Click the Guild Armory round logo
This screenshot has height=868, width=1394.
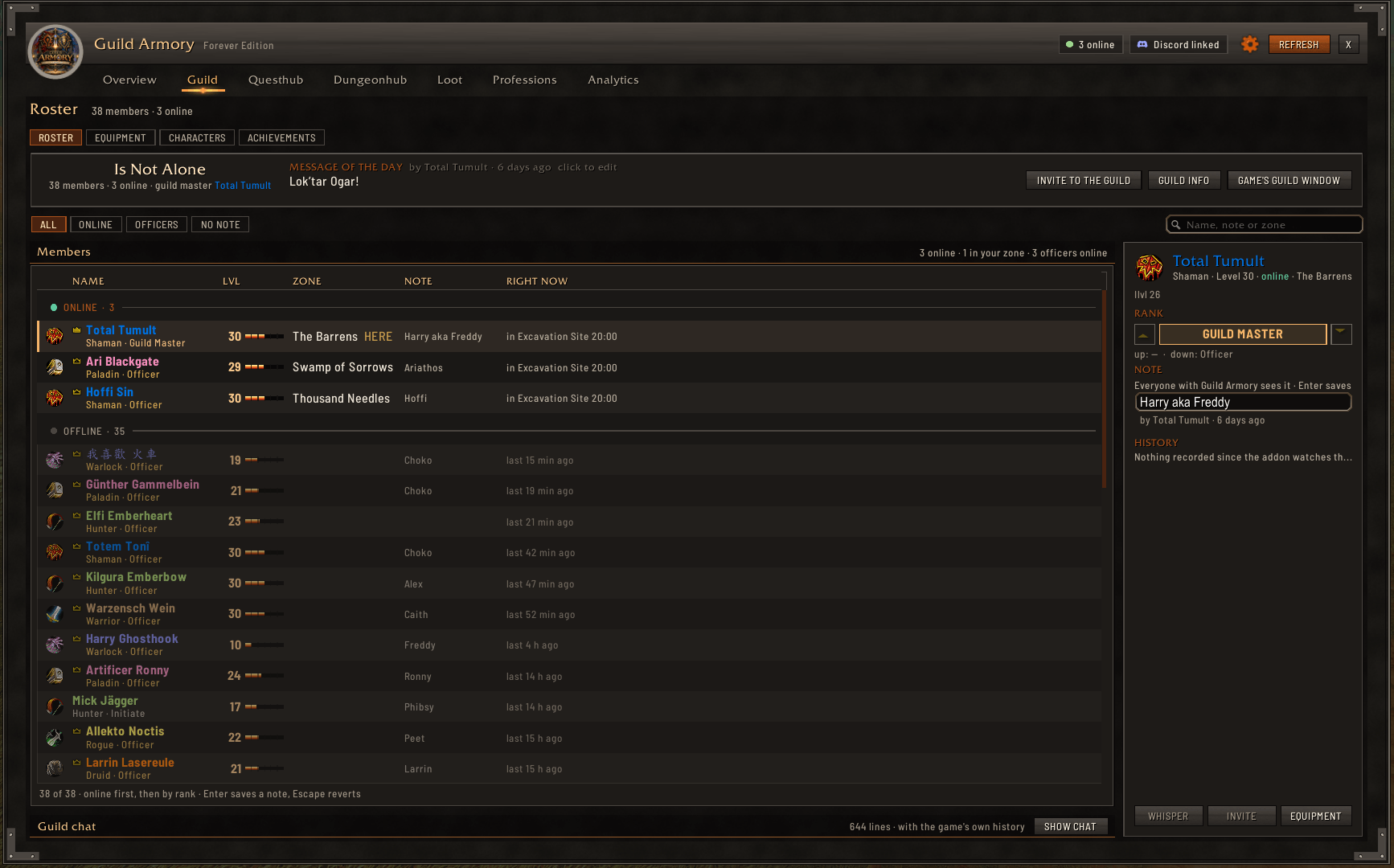click(55, 52)
